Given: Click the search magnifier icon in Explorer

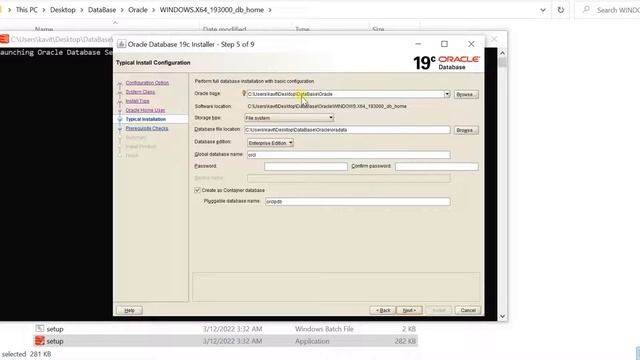Looking at the screenshot, I should pyautogui.click(x=586, y=9).
